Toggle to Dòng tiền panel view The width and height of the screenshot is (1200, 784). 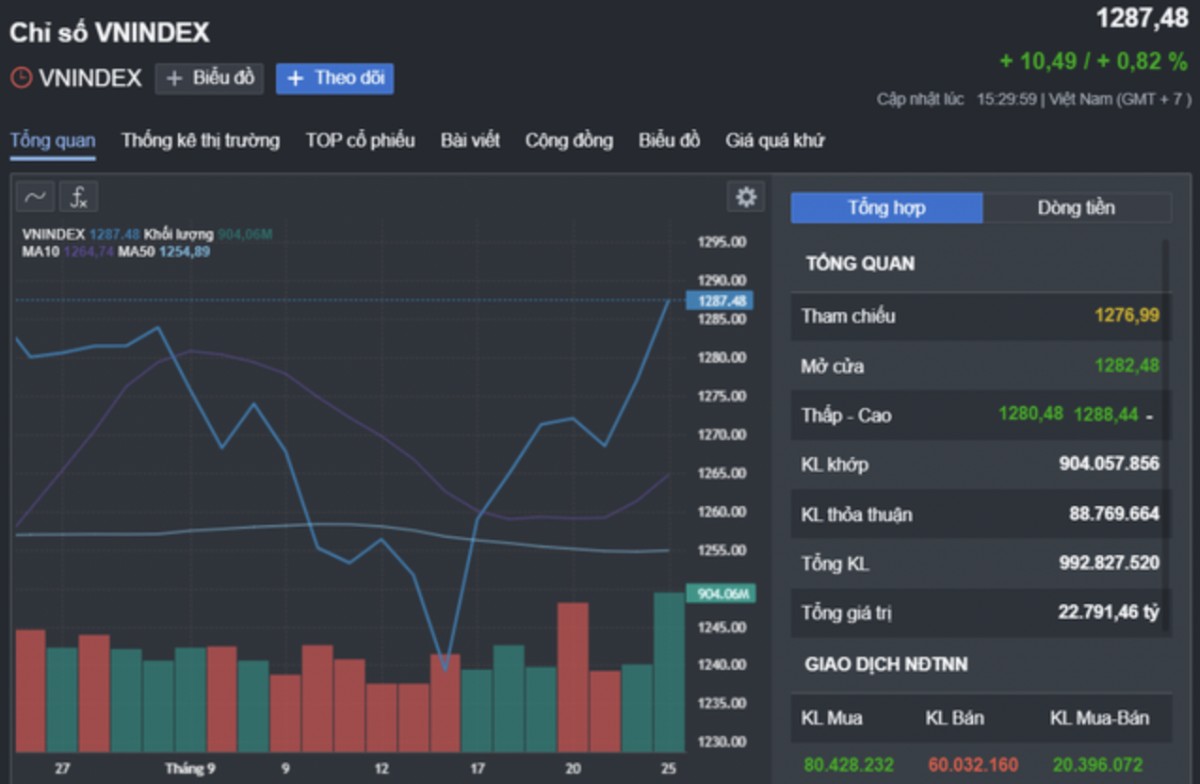1076,208
